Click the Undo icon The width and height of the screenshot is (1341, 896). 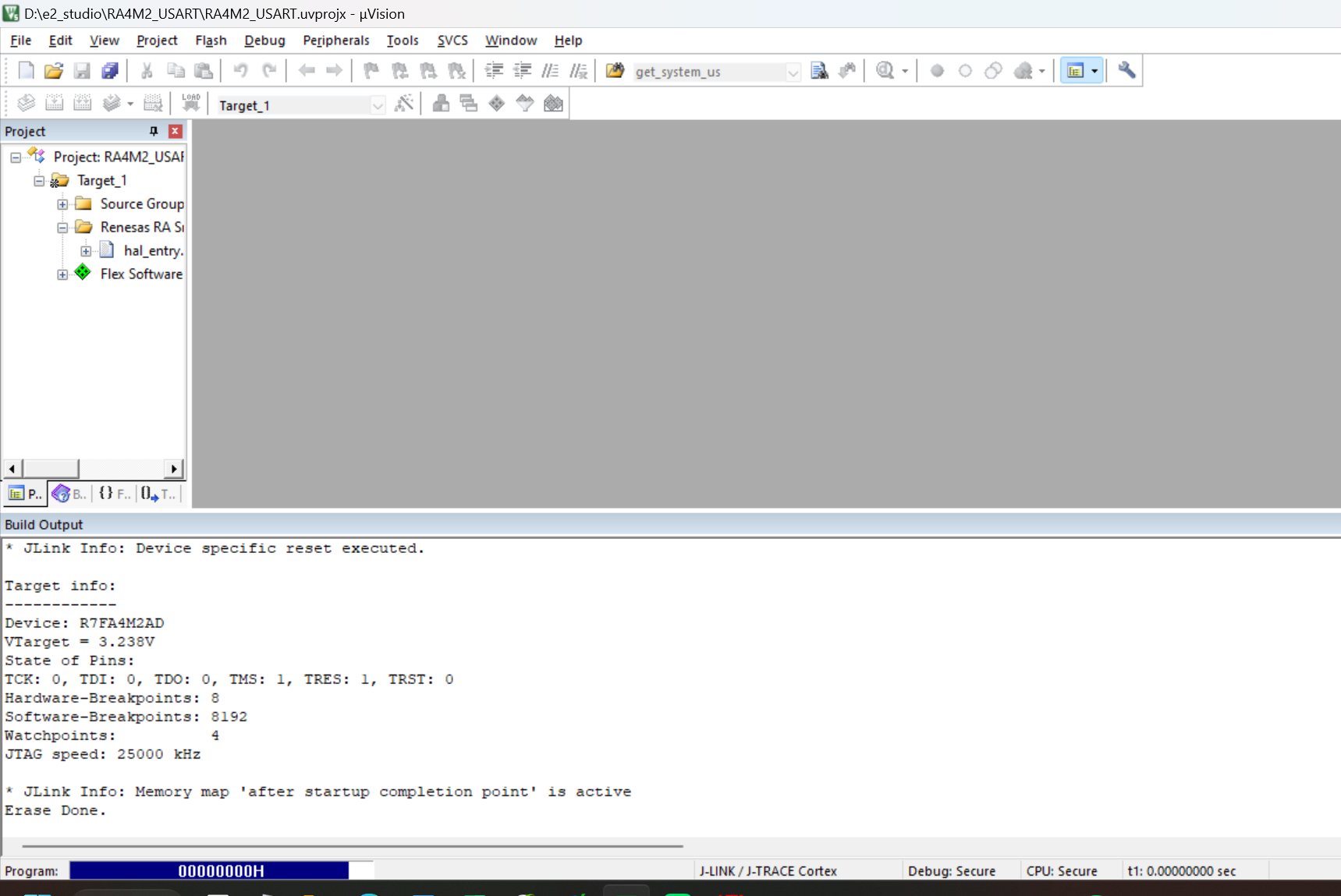pyautogui.click(x=240, y=71)
